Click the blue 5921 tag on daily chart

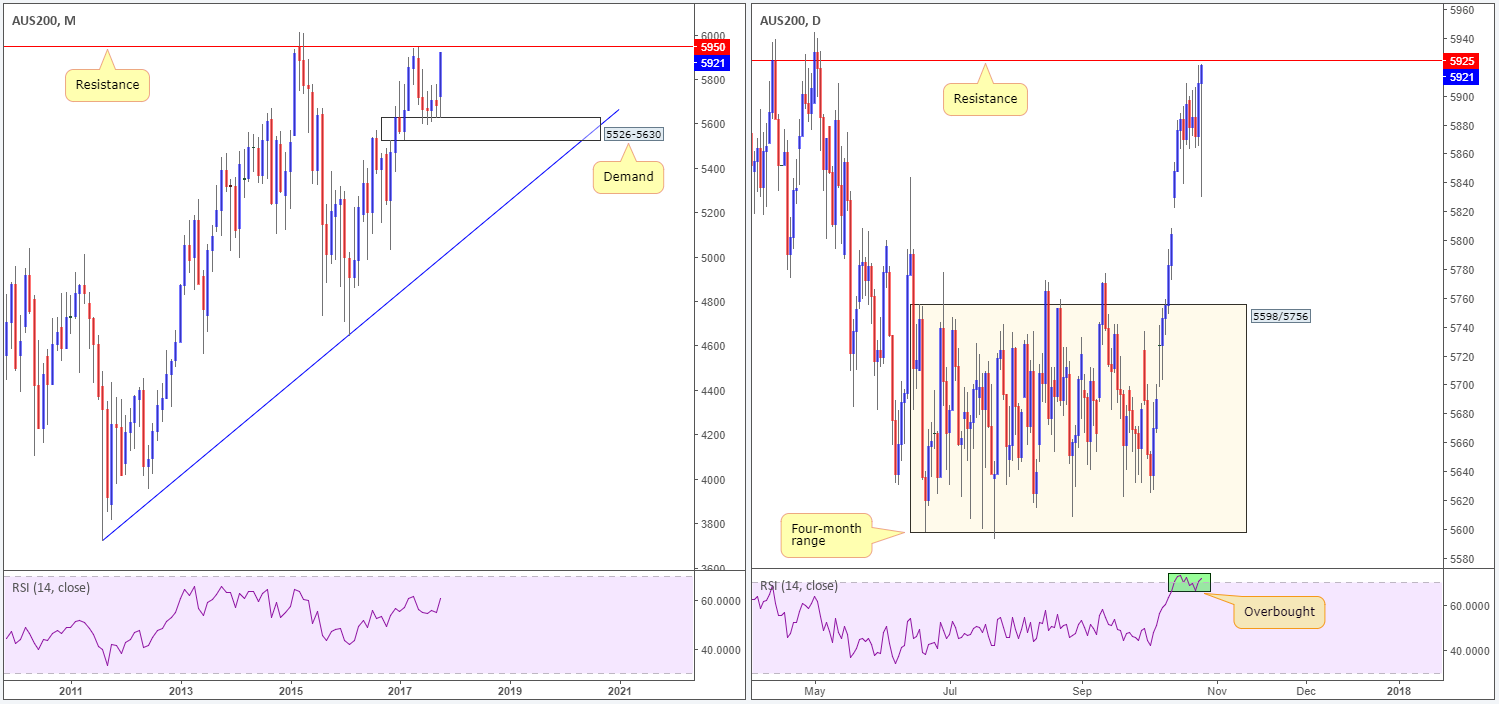pos(1461,76)
